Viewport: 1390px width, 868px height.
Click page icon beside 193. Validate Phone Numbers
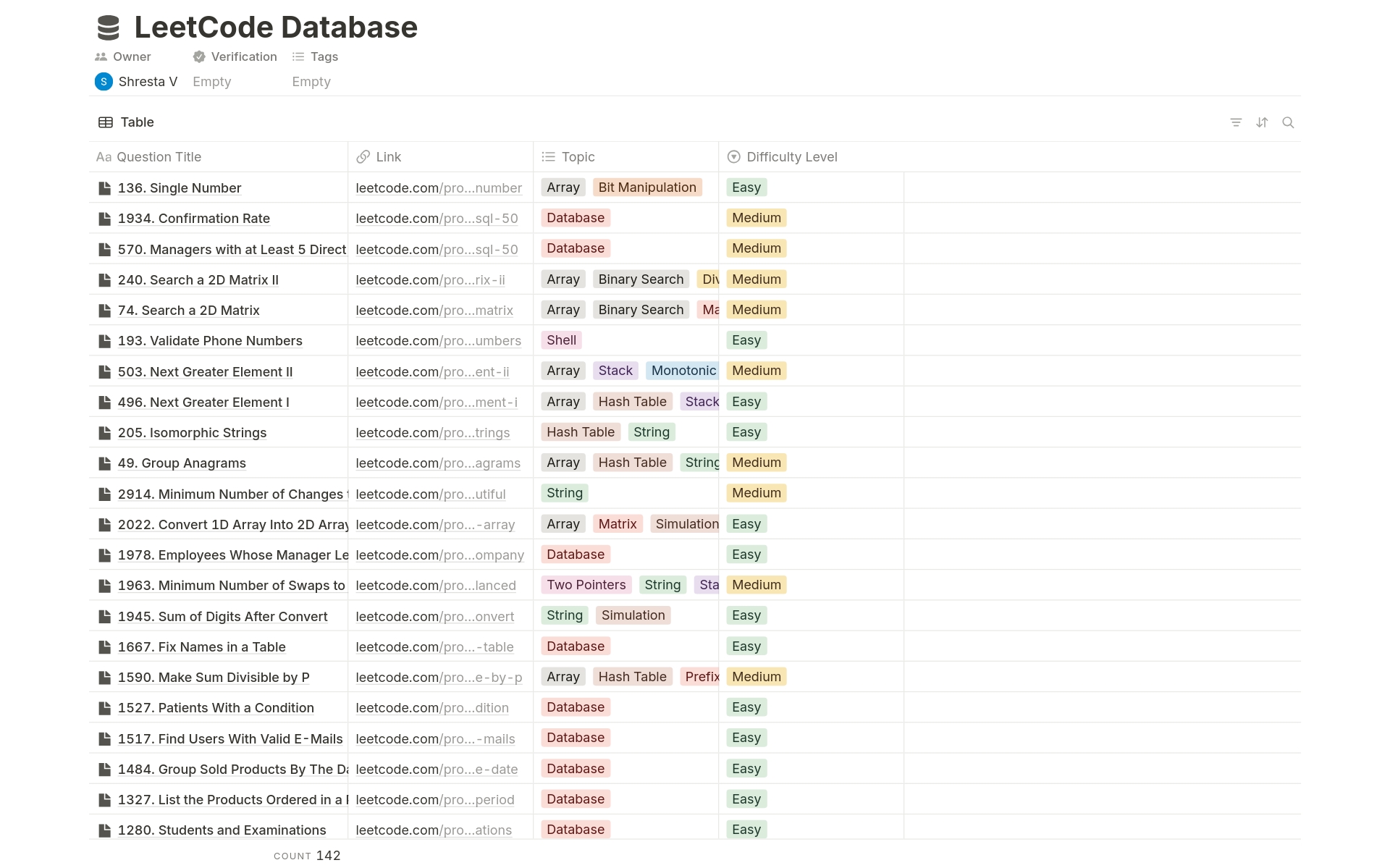105,341
